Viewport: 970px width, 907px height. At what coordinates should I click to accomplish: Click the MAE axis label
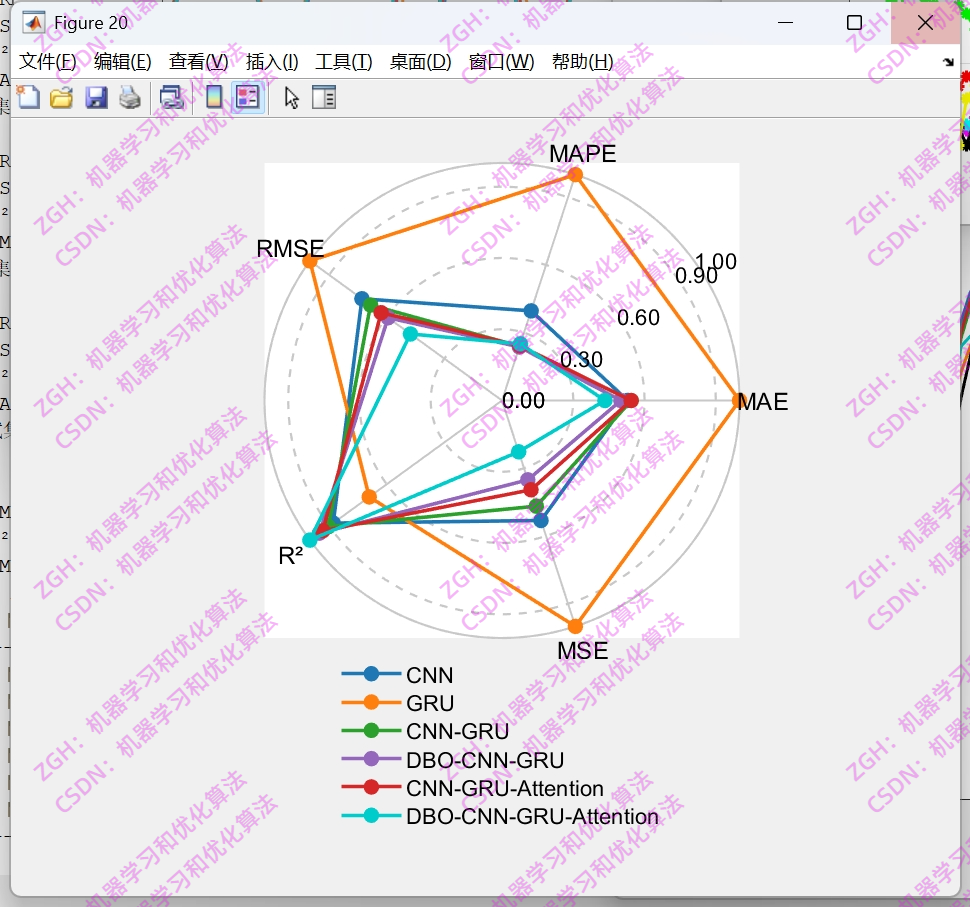(763, 402)
